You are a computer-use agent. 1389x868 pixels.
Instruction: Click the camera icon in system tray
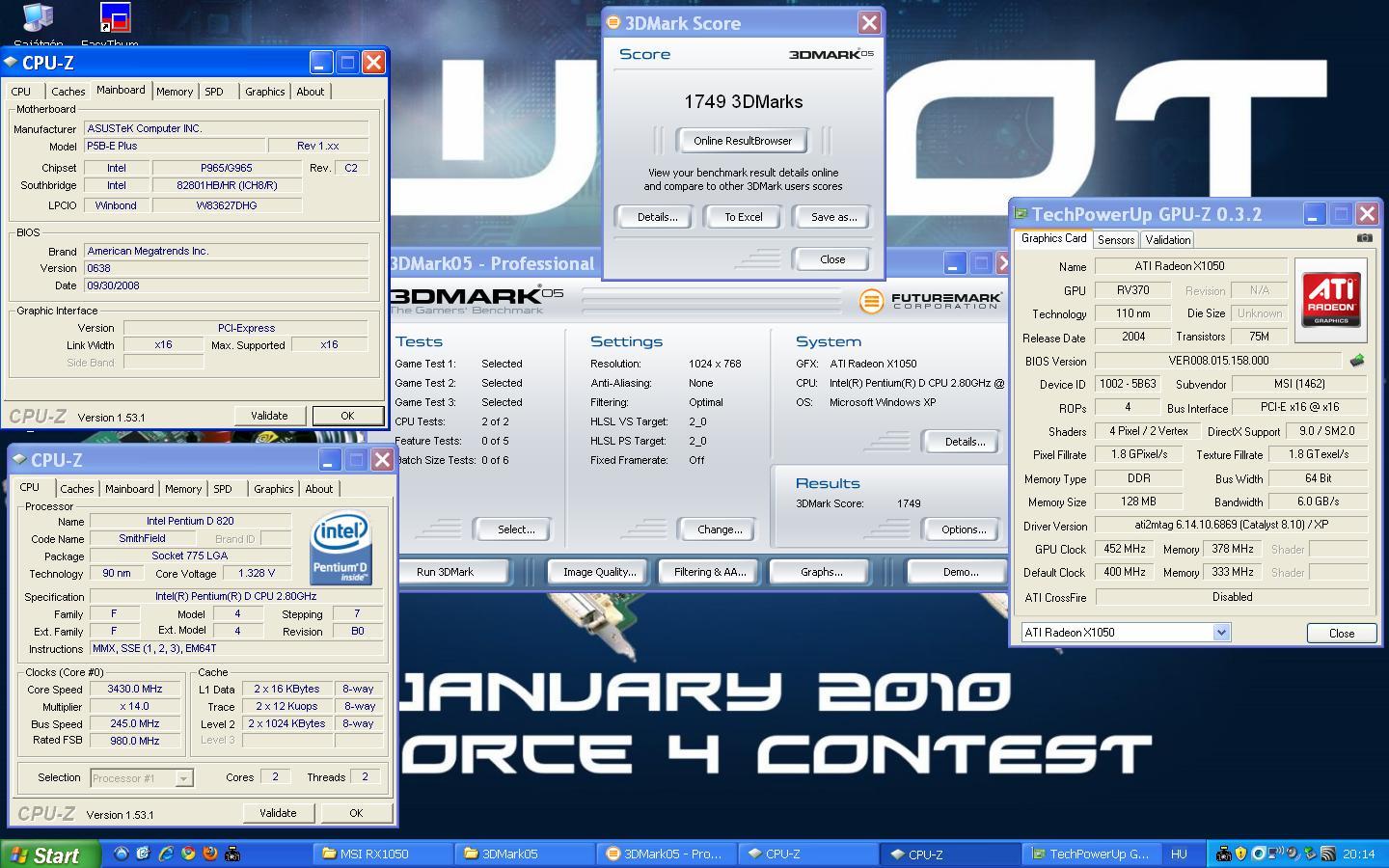tap(1224, 854)
